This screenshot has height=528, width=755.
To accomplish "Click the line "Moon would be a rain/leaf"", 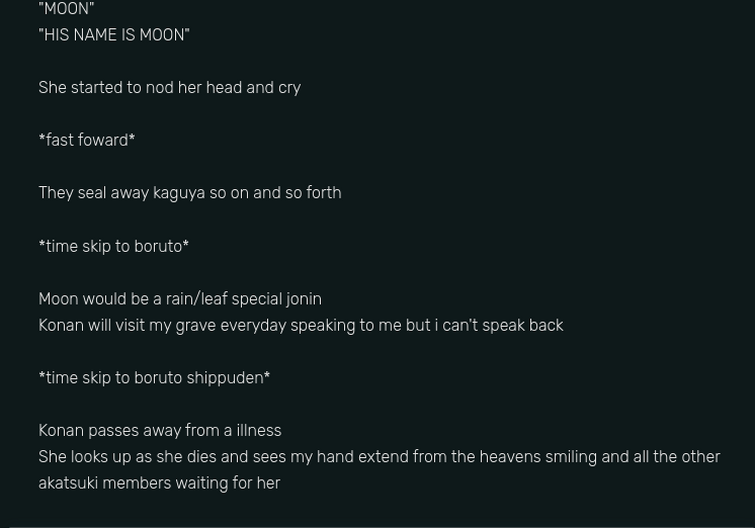I will click(x=180, y=299).
